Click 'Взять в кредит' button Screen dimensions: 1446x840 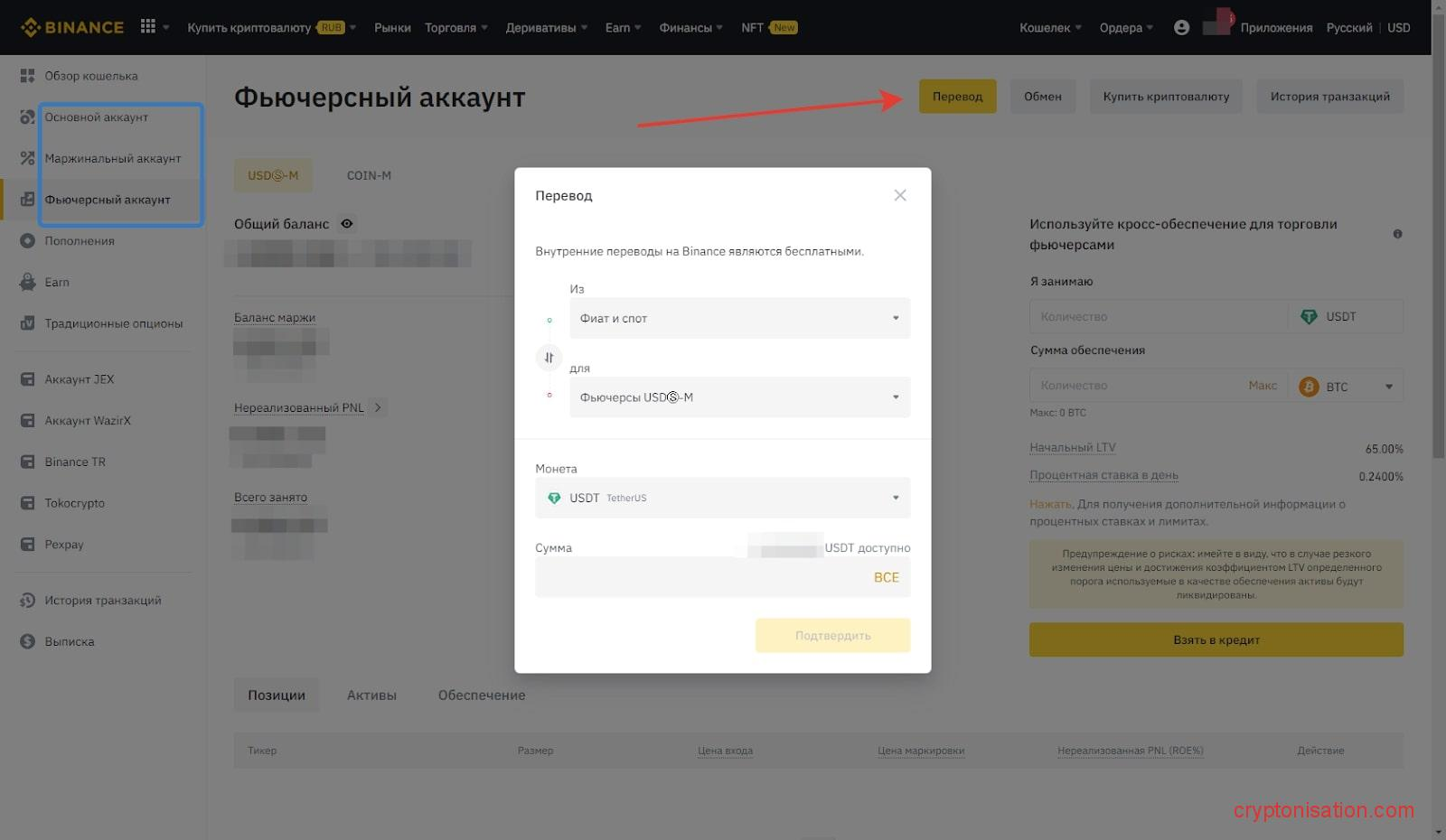point(1215,639)
